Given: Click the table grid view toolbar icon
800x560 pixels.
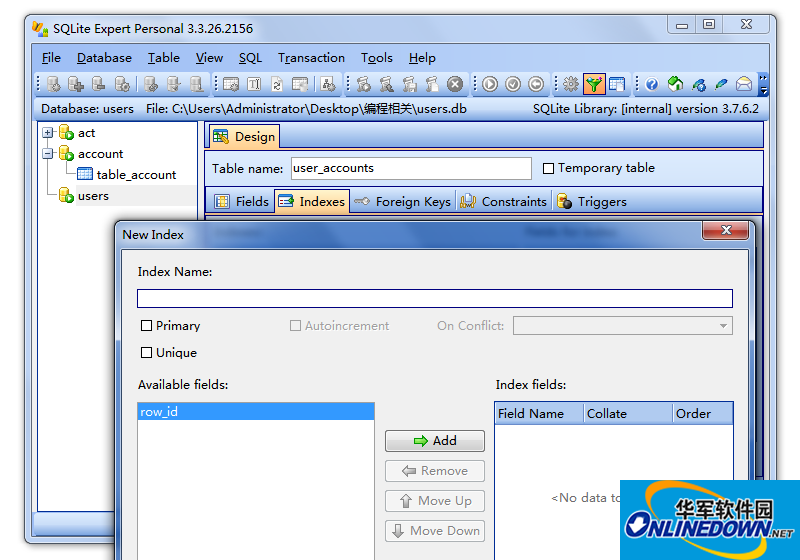Looking at the screenshot, I should (617, 84).
